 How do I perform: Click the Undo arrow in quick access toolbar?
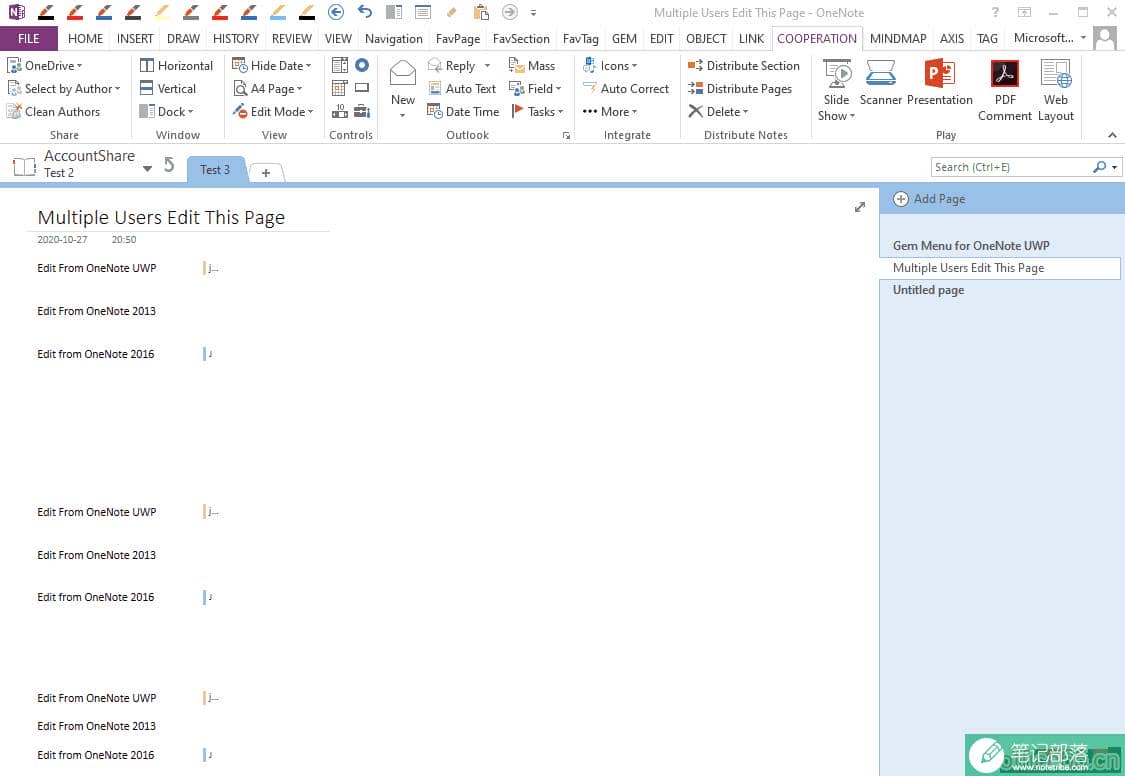(x=364, y=12)
